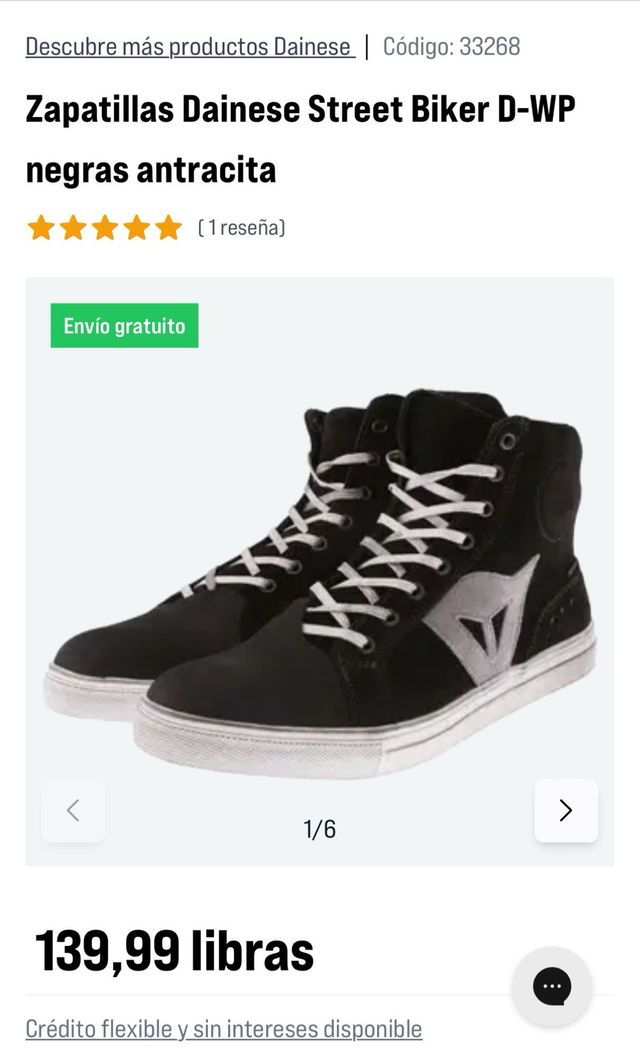
Task: Select the Código 33268 label
Action: pyautogui.click(x=450, y=45)
